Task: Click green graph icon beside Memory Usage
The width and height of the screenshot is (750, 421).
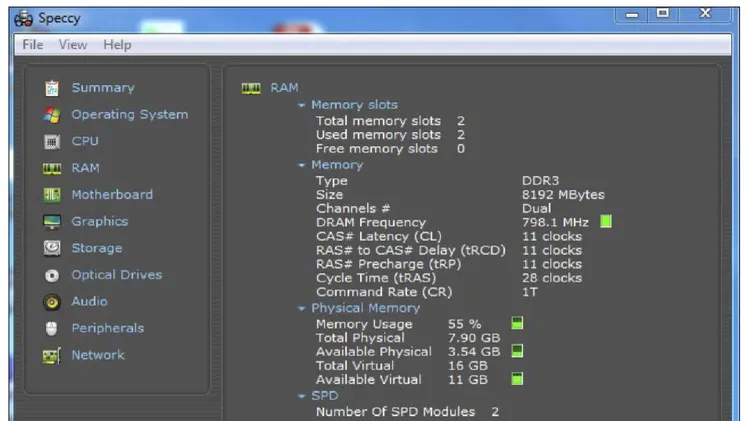Action: [x=517, y=323]
